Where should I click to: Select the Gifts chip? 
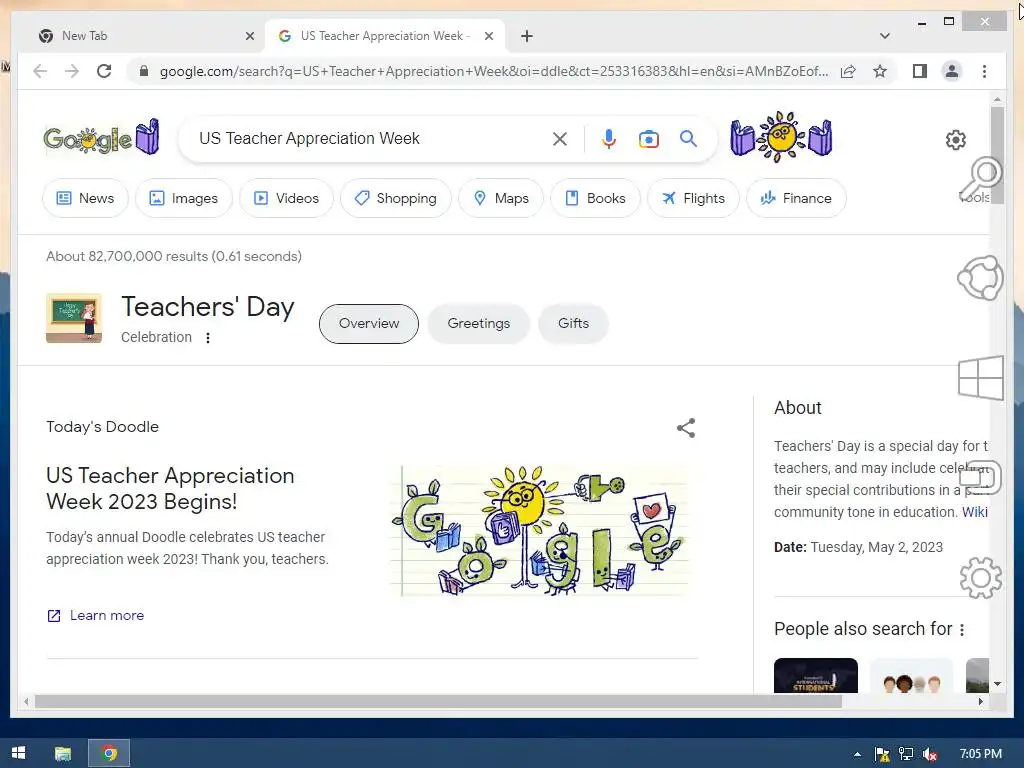pyautogui.click(x=573, y=323)
